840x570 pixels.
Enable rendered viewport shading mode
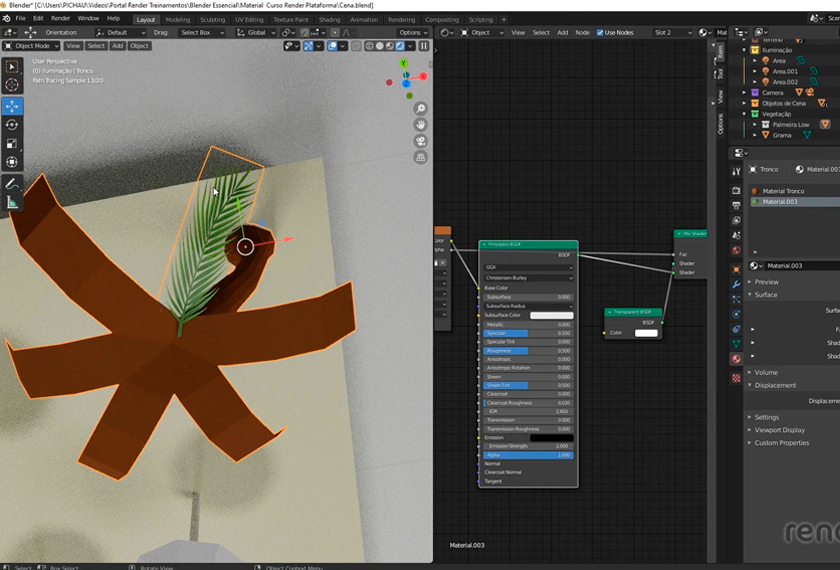coord(401,46)
